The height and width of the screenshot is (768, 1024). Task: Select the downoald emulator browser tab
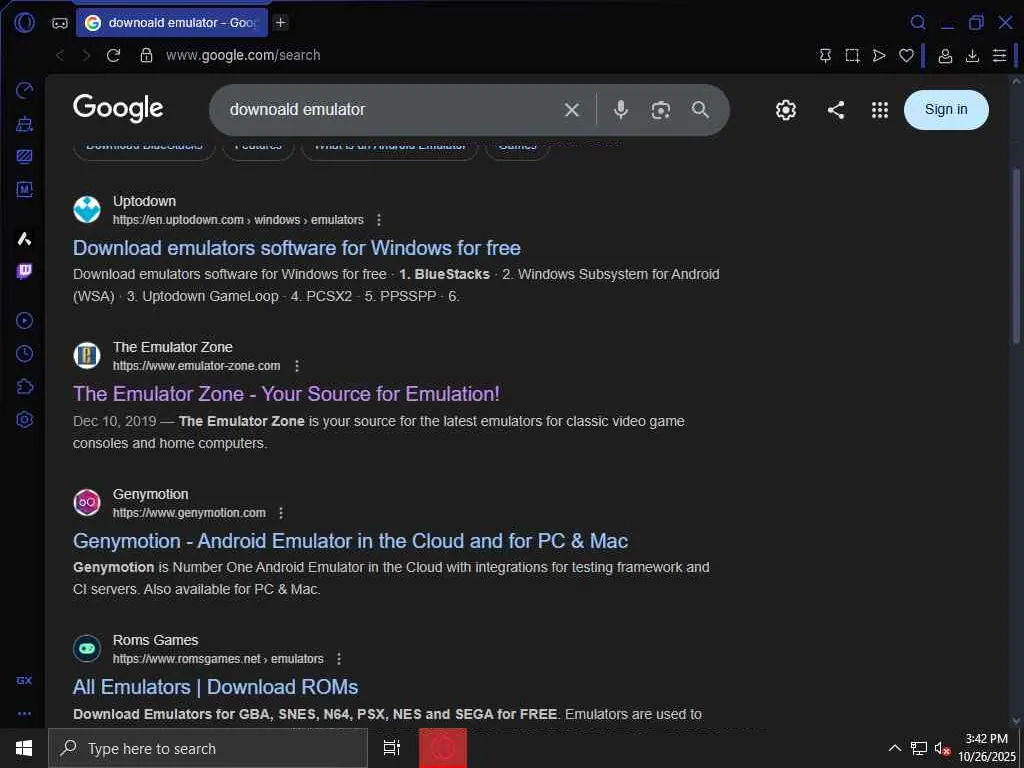(x=172, y=23)
